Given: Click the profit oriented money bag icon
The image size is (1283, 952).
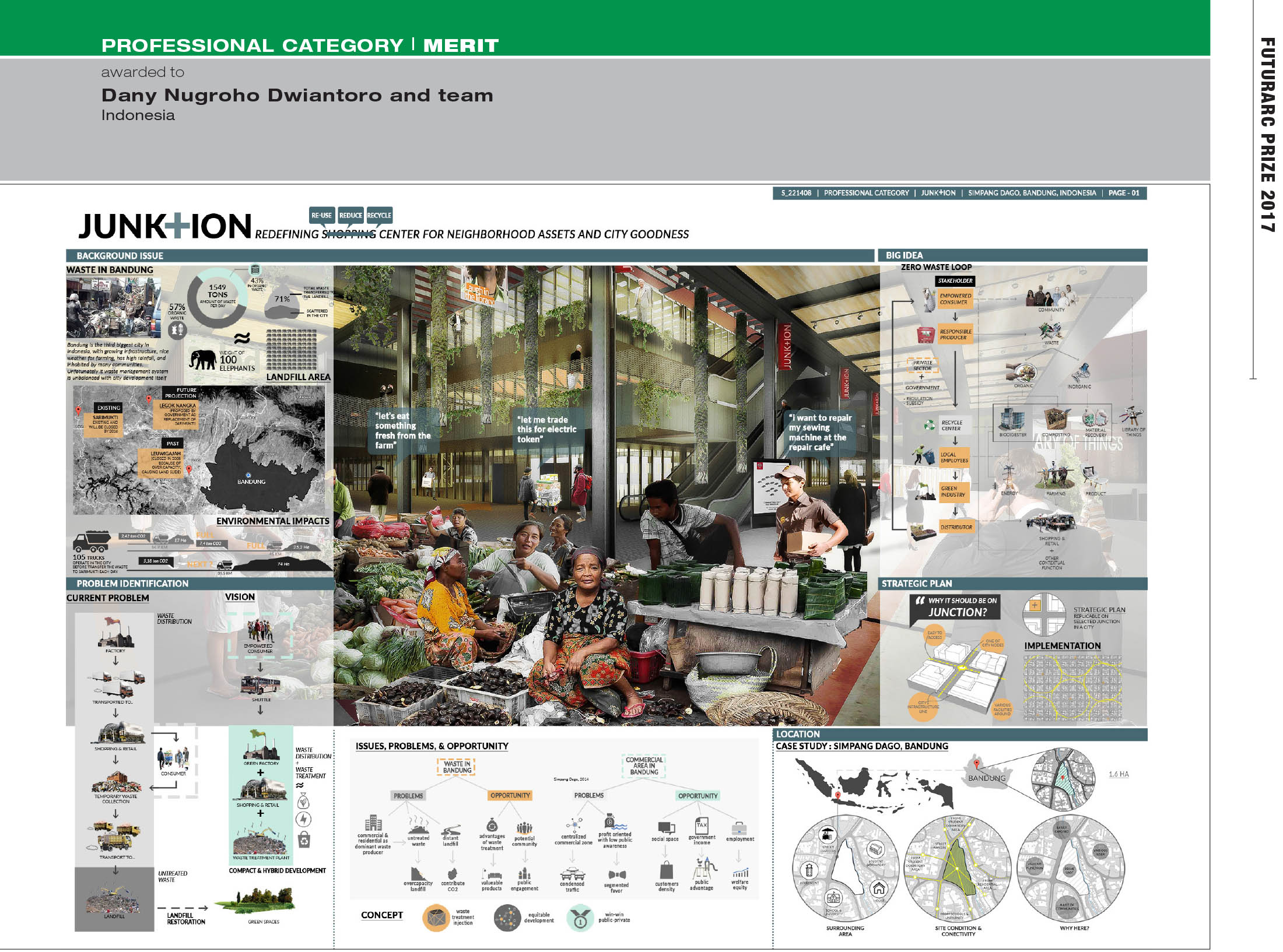Looking at the screenshot, I should 615,823.
